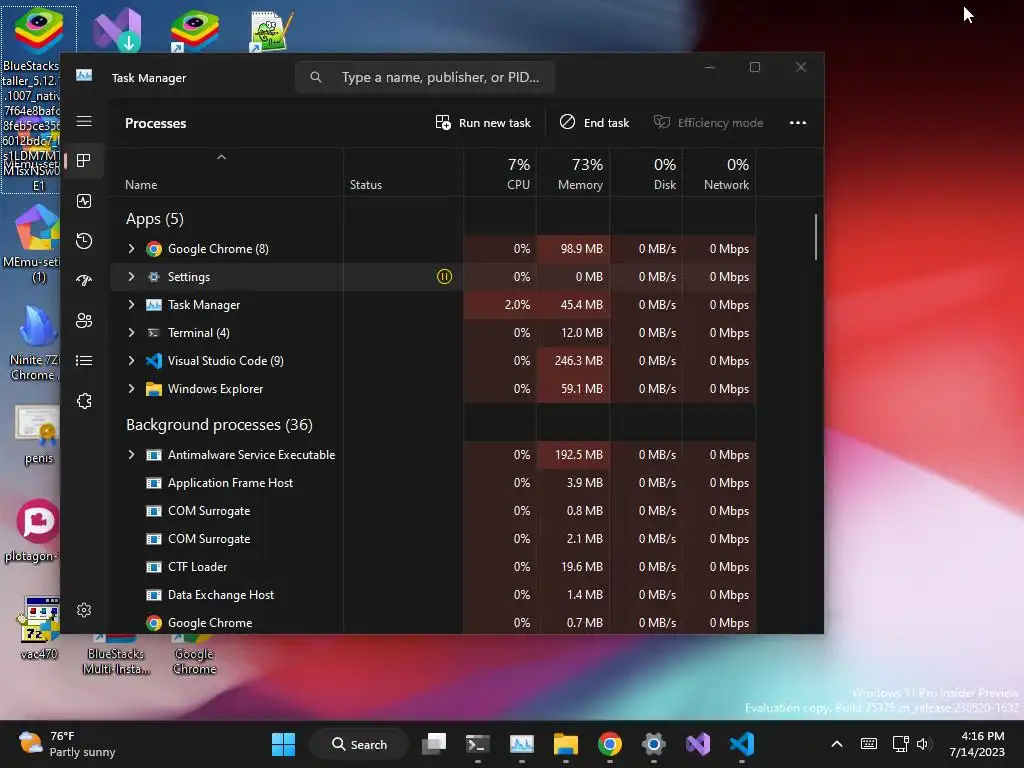Open Settings gear from the taskbar

click(x=653, y=744)
